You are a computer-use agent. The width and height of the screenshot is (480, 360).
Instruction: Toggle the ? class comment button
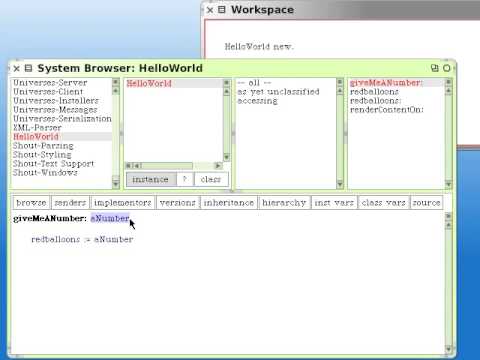[185, 179]
